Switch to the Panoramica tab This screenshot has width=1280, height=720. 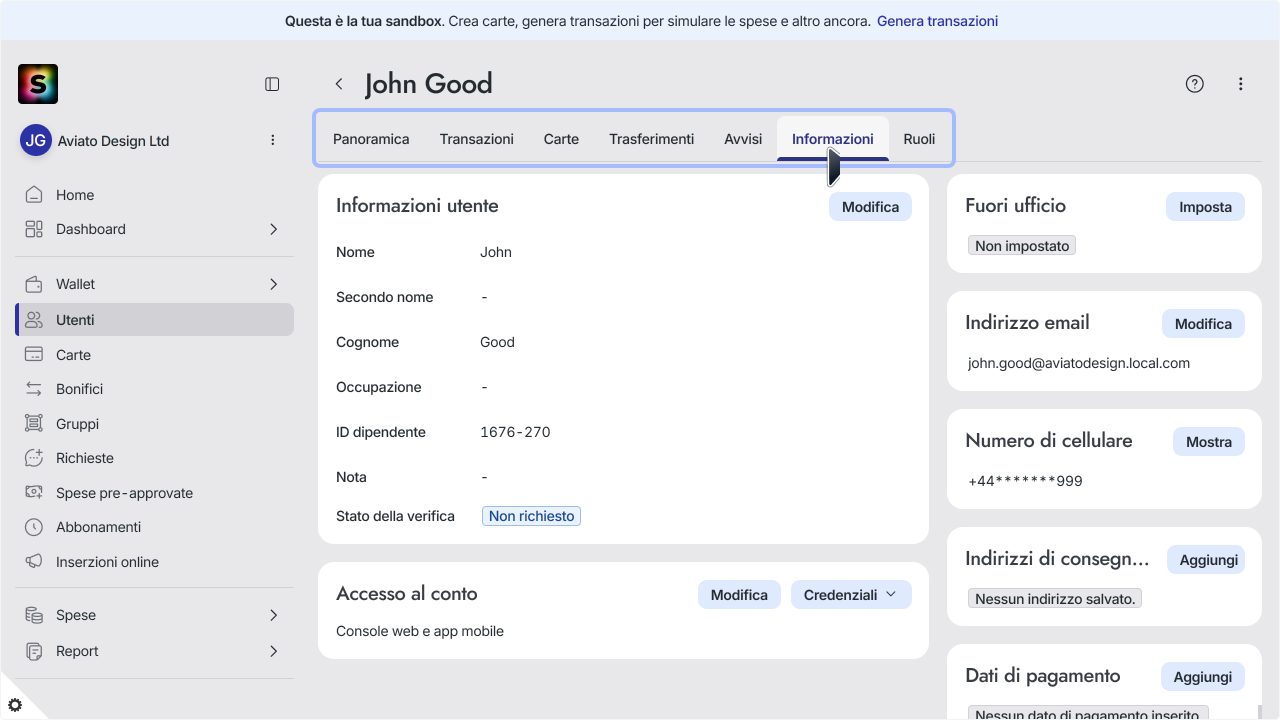coord(371,139)
